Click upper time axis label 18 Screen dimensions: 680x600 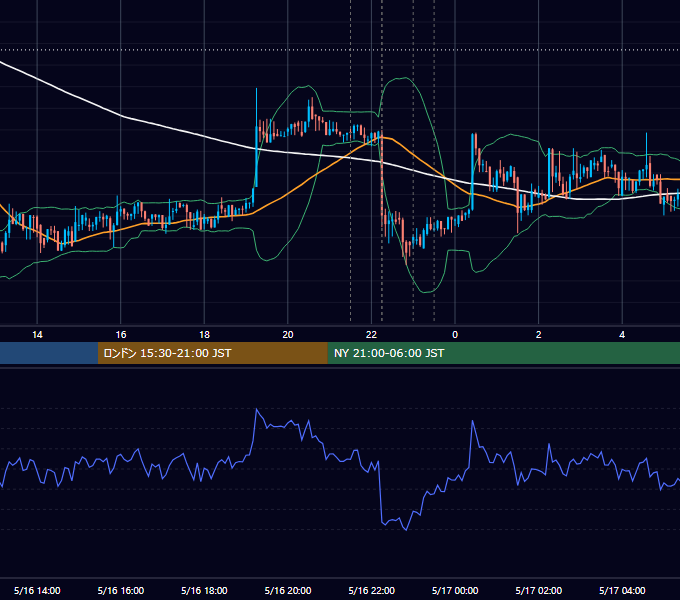204,335
